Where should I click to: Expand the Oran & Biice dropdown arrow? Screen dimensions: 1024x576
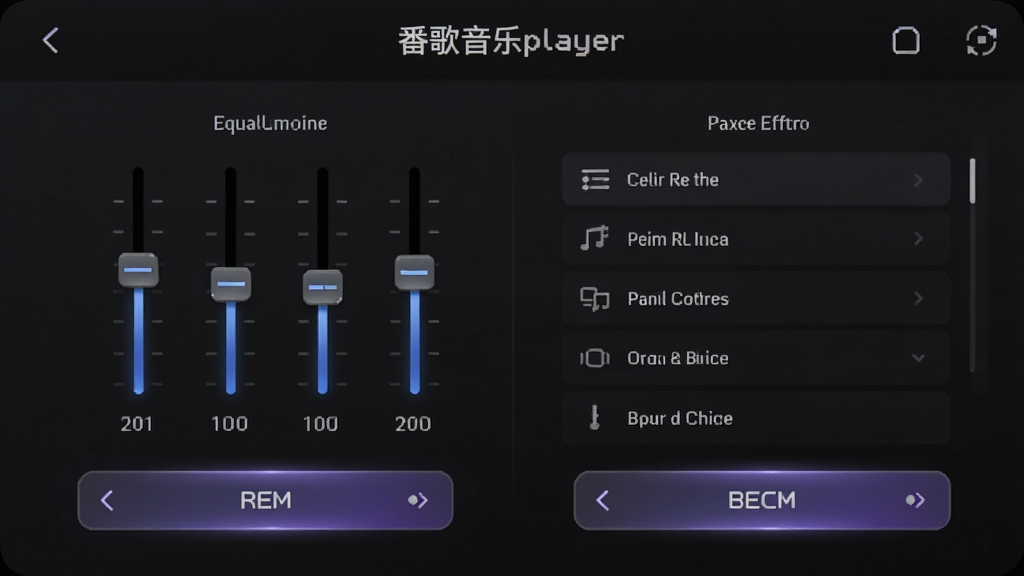[918, 358]
